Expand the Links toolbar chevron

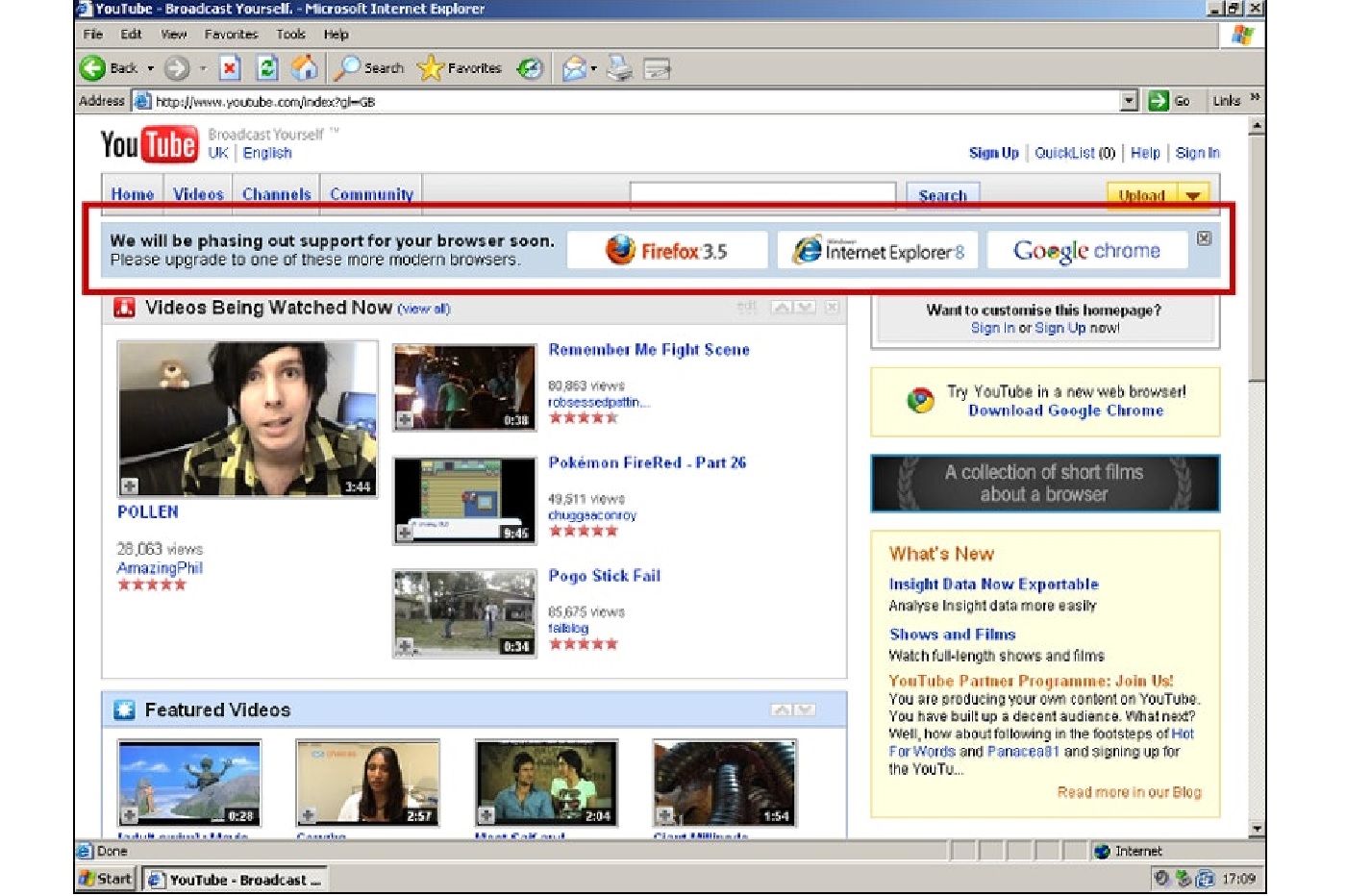1255,98
